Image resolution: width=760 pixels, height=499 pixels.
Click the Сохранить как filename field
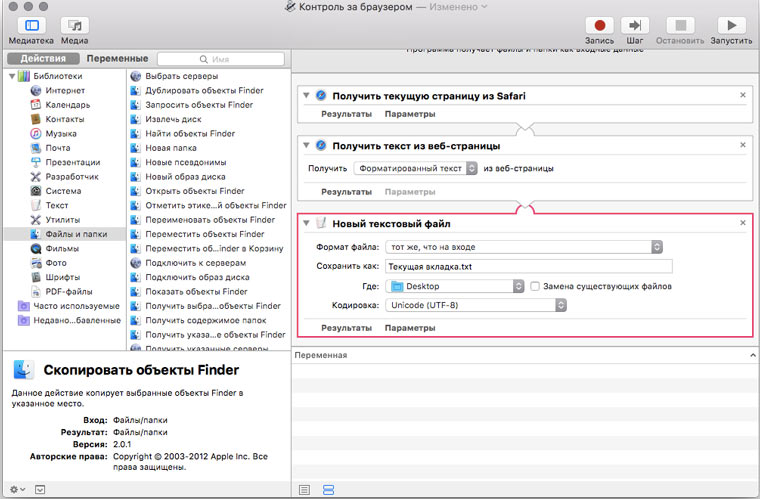coord(529,266)
